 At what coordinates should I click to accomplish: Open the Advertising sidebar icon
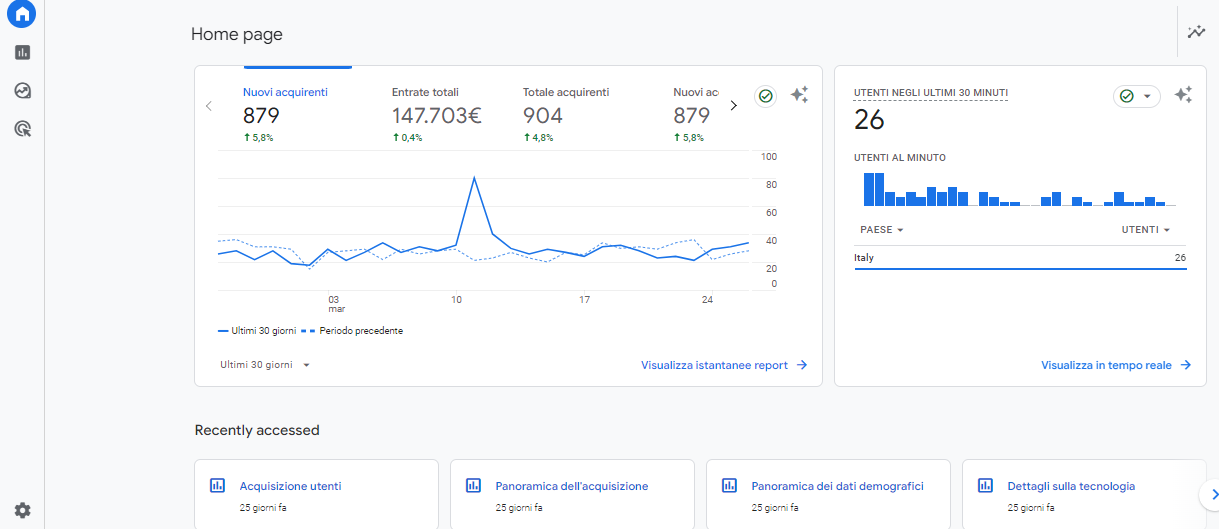[22, 128]
